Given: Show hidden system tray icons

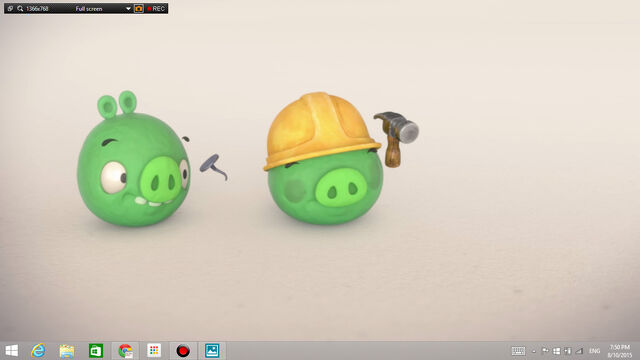Looking at the screenshot, I should coord(534,351).
